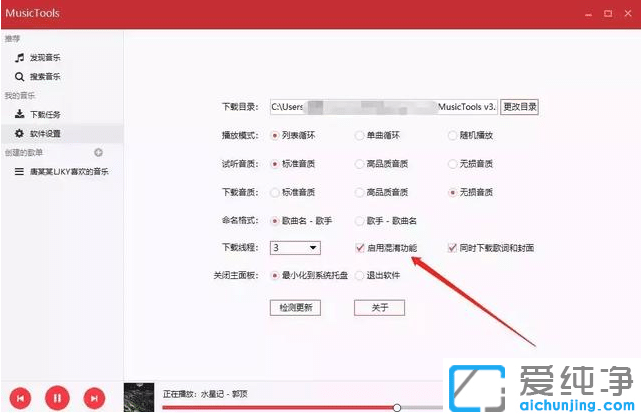Click the 更改目录 button

(x=520, y=107)
